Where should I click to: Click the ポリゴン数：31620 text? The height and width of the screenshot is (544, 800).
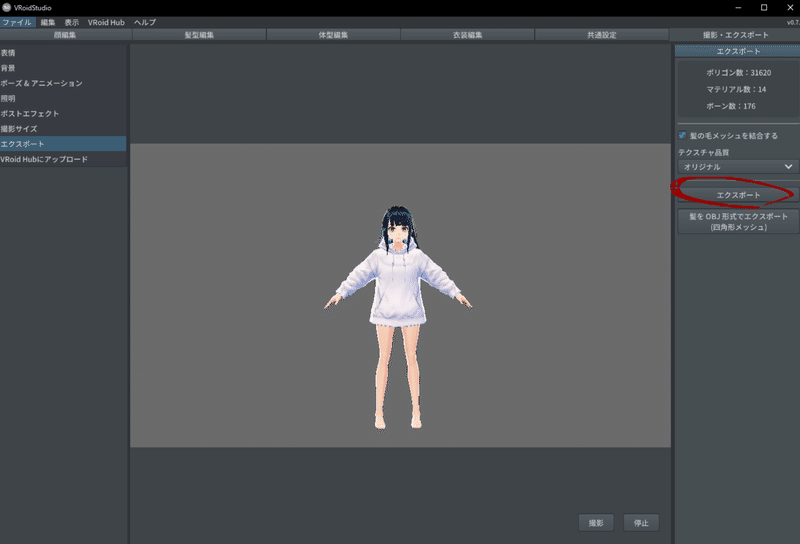[738, 72]
